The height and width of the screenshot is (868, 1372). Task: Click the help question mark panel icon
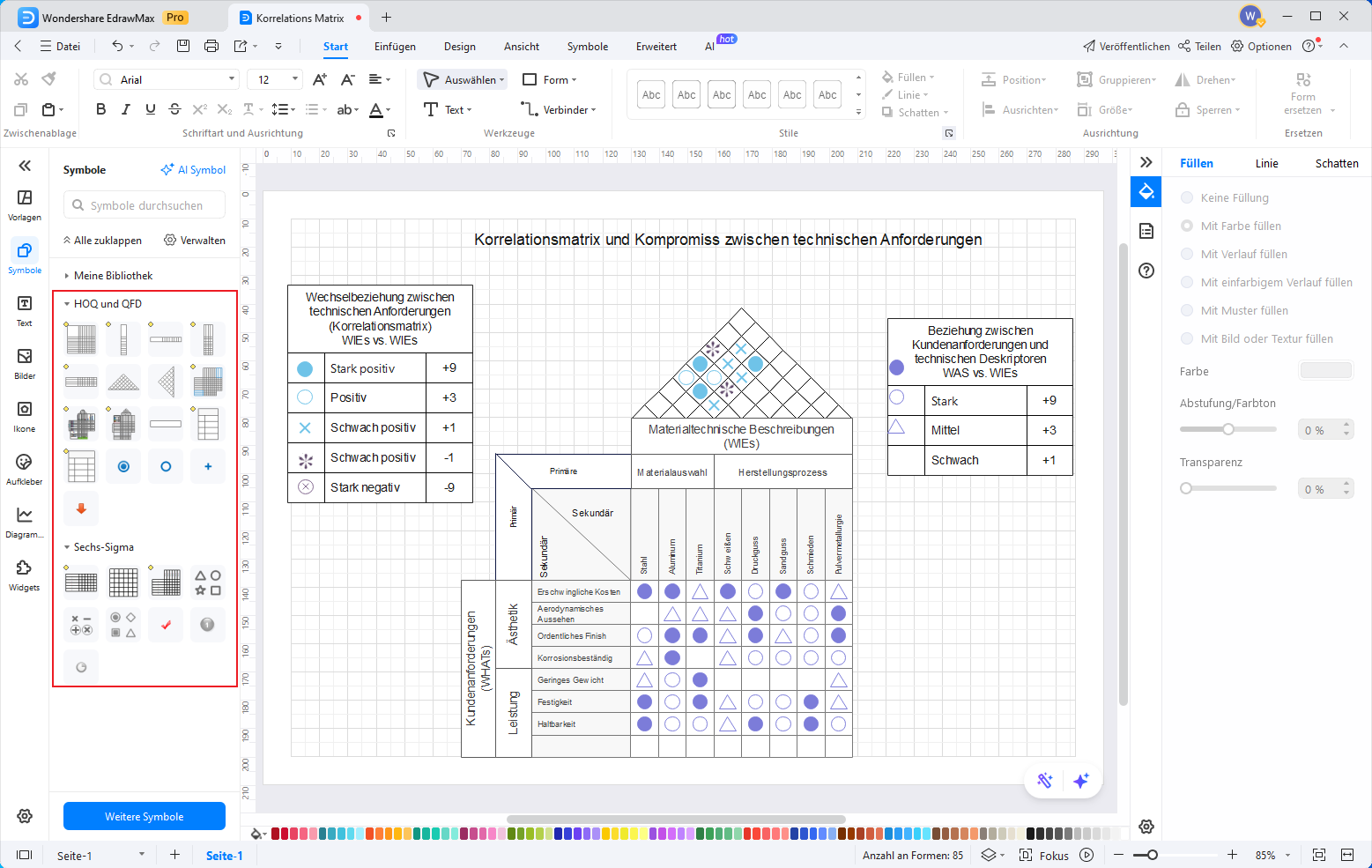click(x=1146, y=271)
